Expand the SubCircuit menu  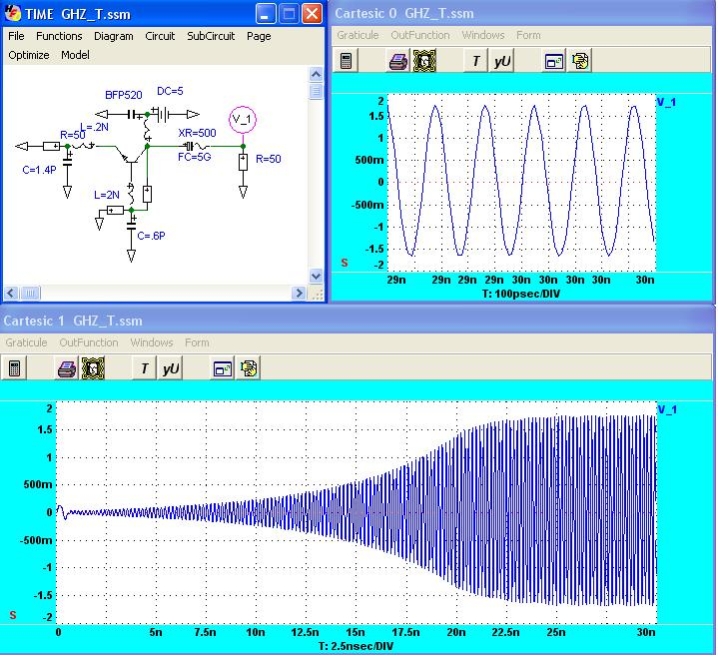[x=211, y=36]
